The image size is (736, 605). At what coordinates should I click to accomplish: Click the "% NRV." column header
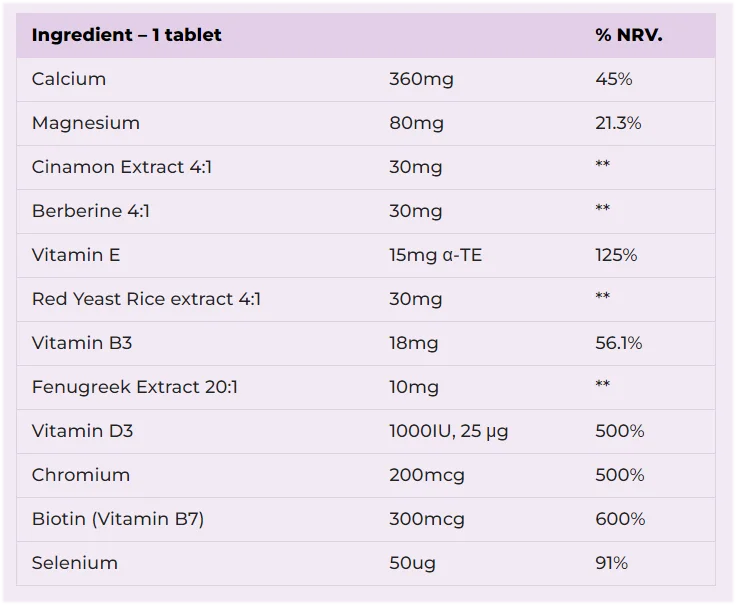click(x=629, y=35)
